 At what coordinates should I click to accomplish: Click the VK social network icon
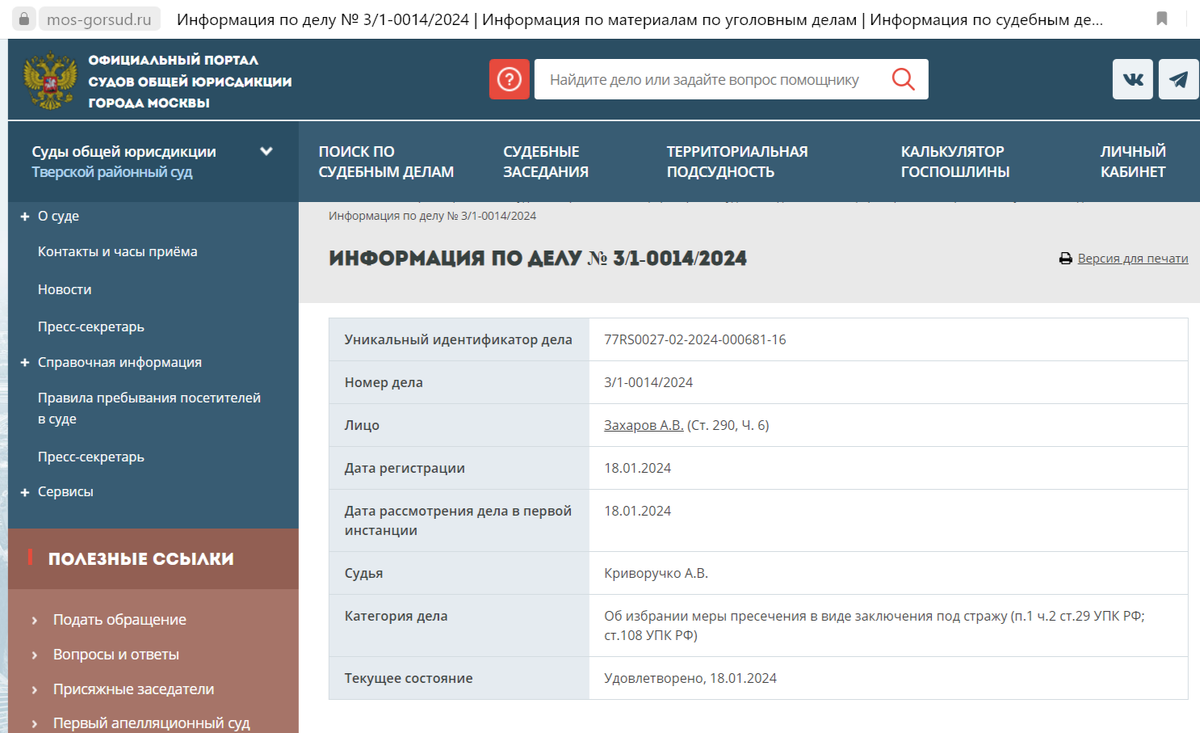coord(1132,79)
